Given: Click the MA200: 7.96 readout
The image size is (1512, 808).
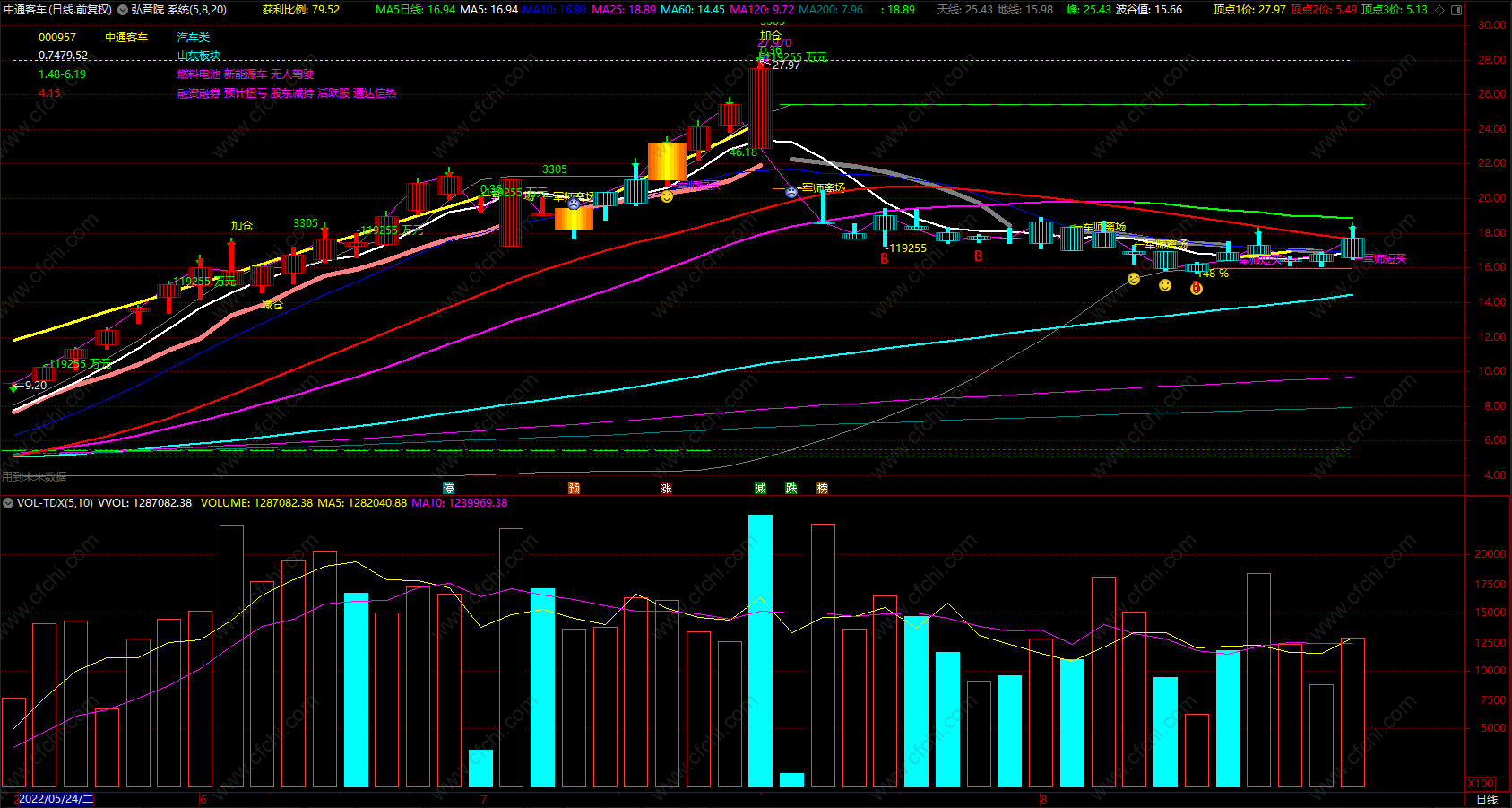Looking at the screenshot, I should coord(831,10).
